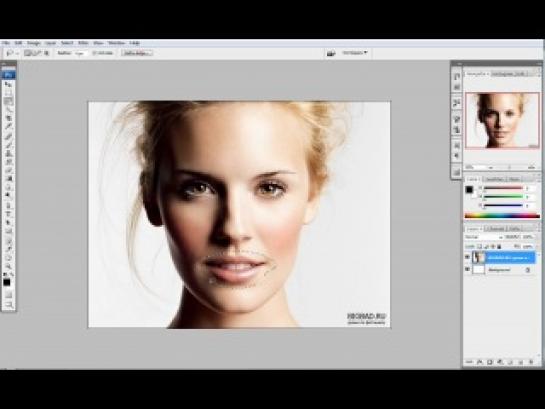Toggle Lock all in Layers panel
The width and height of the screenshot is (545, 409).
click(x=499, y=246)
